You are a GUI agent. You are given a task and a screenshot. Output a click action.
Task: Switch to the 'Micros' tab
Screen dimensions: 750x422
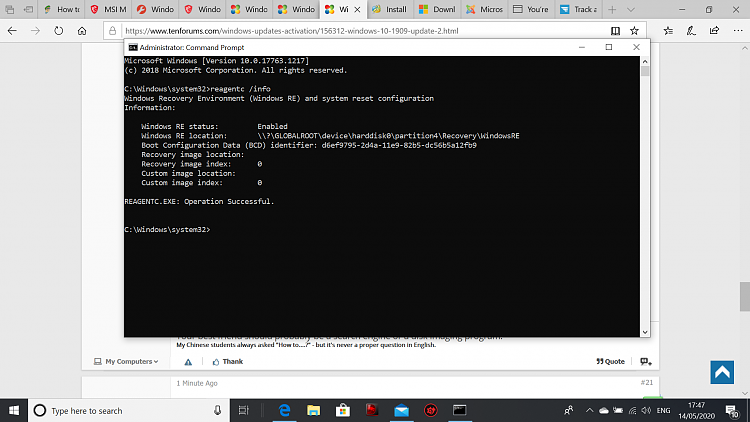485,9
